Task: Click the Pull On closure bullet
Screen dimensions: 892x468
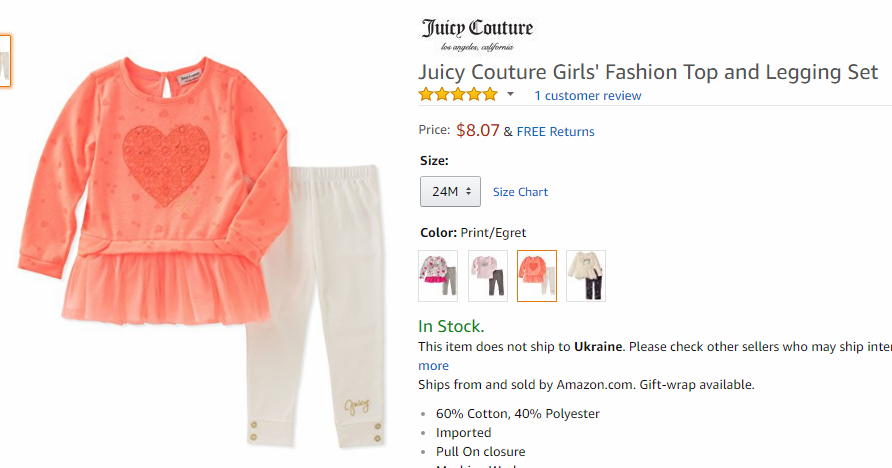Action: (481, 452)
